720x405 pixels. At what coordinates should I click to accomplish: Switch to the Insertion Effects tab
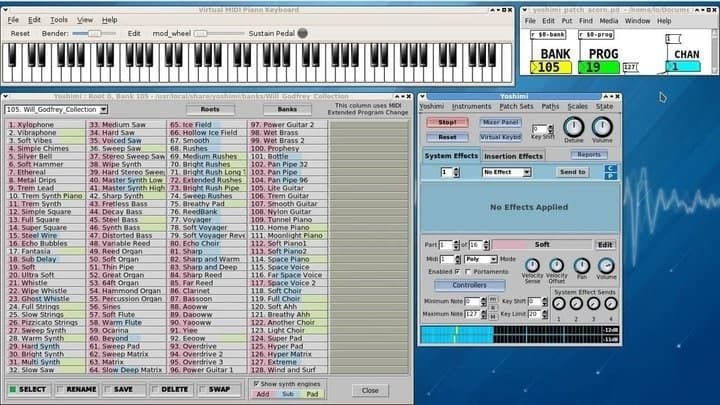pyautogui.click(x=513, y=156)
